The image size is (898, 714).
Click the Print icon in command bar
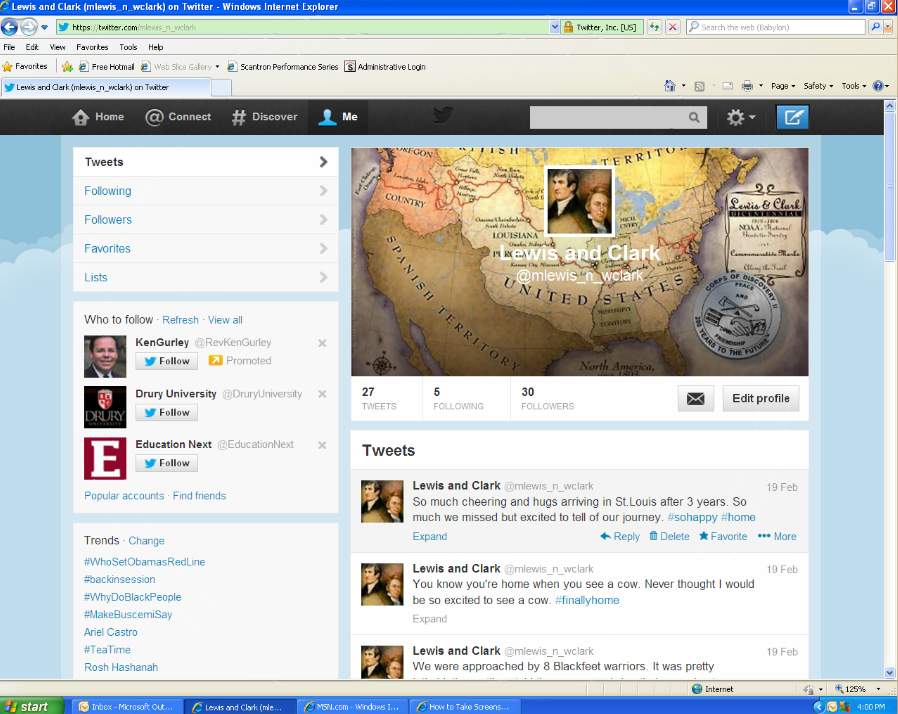point(747,86)
